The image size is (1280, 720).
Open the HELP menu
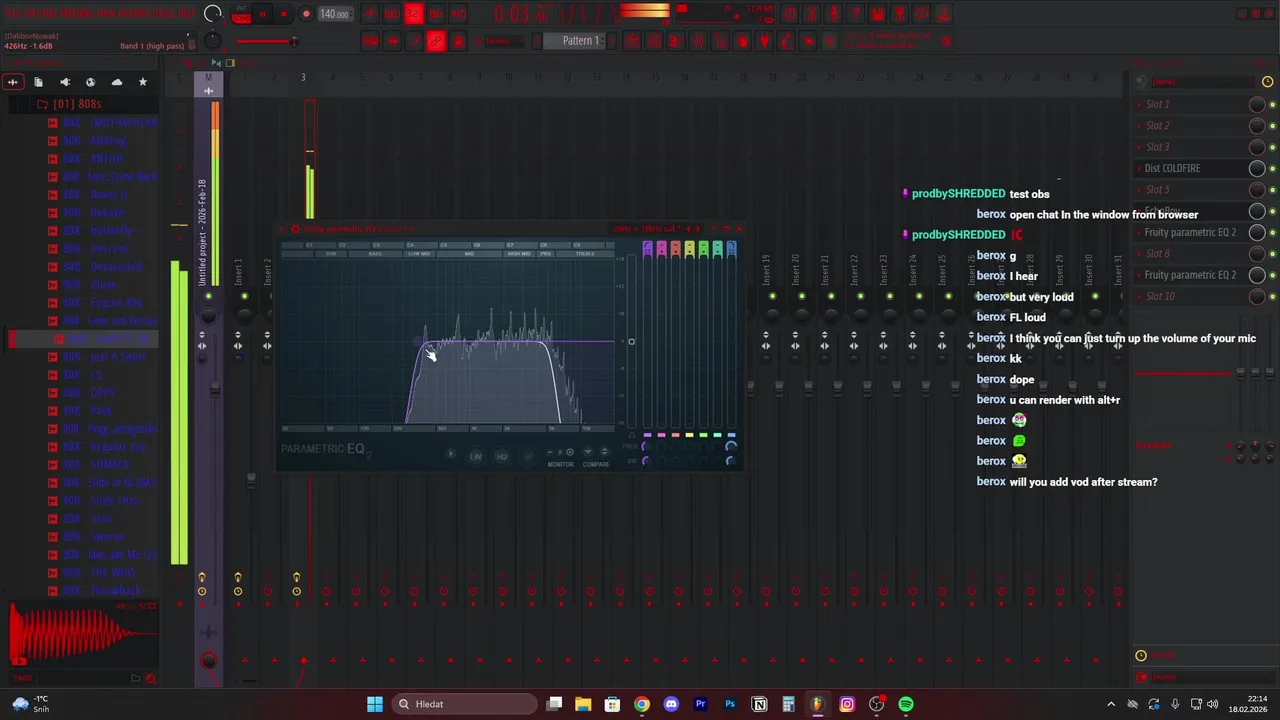(187, 13)
